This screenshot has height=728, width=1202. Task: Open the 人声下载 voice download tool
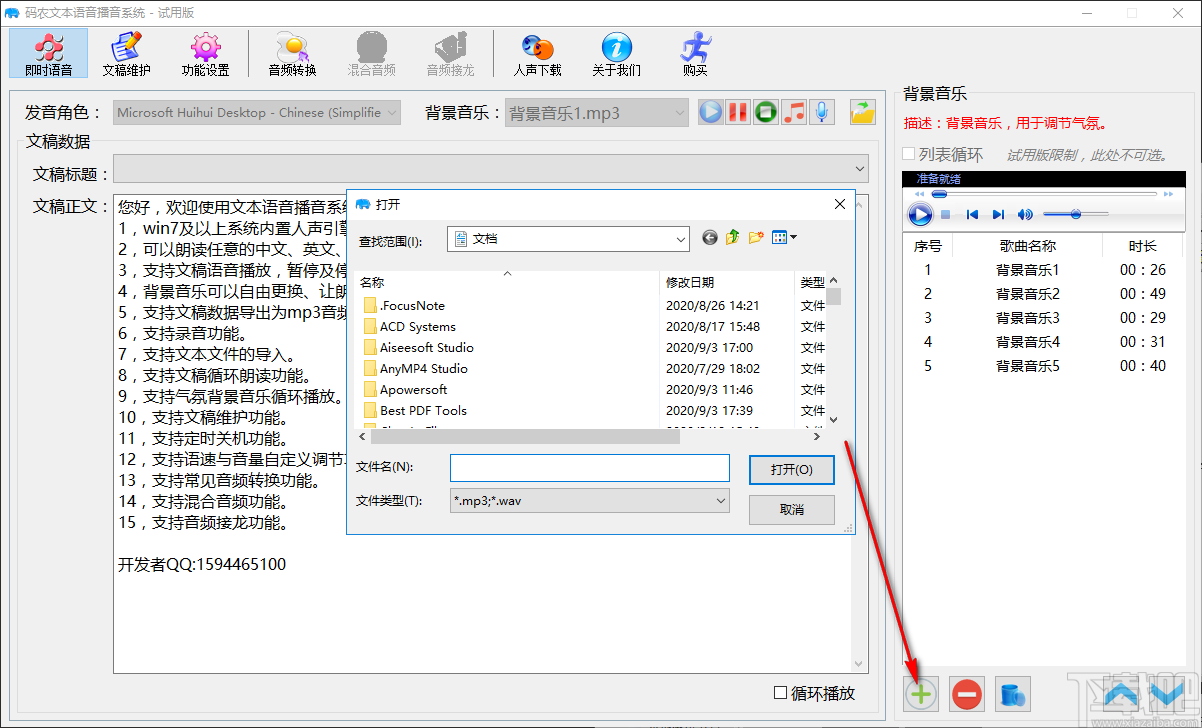[x=538, y=53]
